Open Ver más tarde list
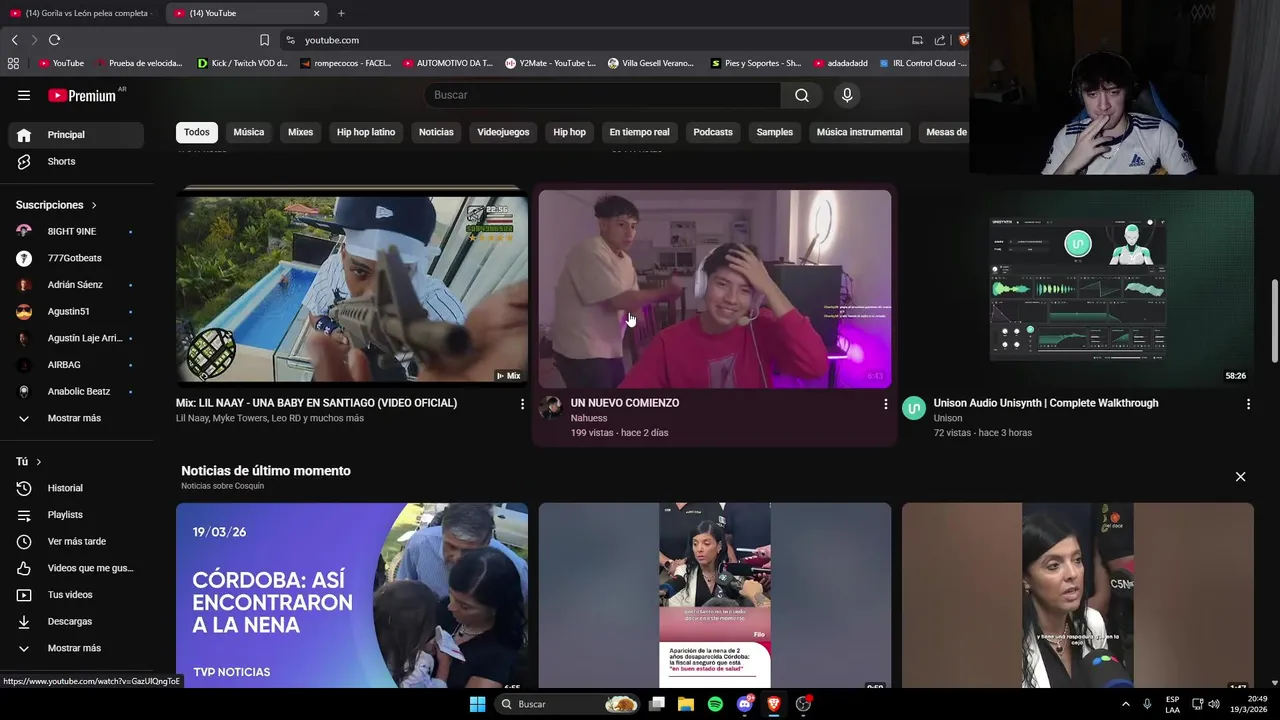This screenshot has height=720, width=1280. [76, 541]
